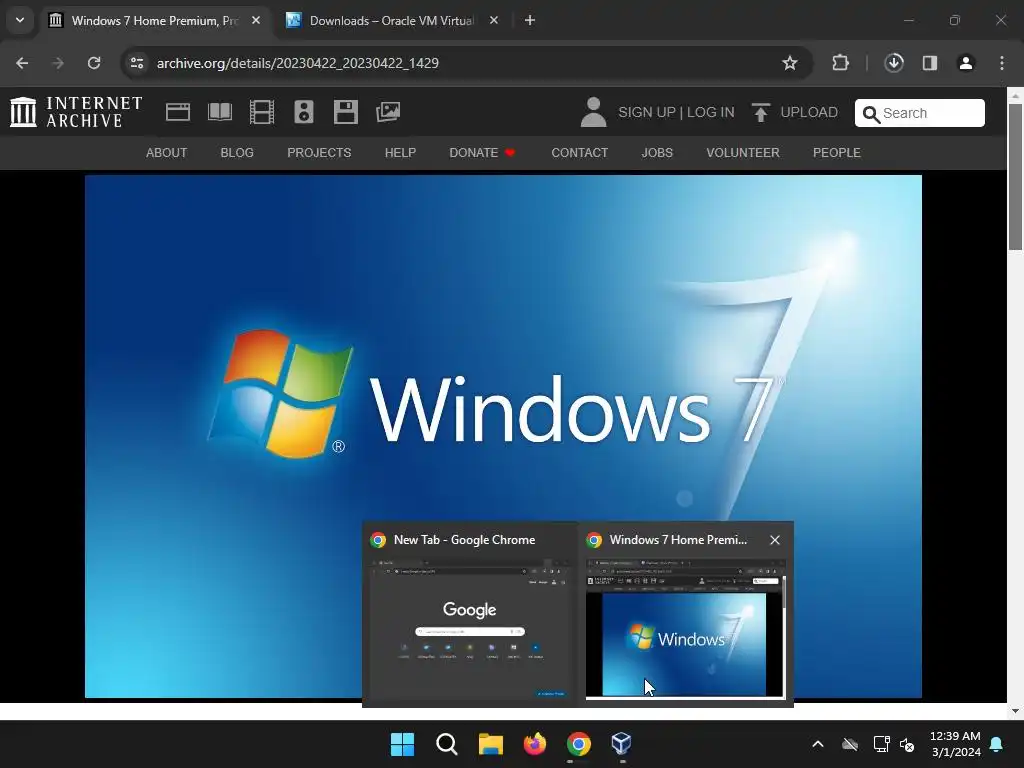Open the Images icon in Archive nav
This screenshot has height=768, width=1024.
[x=388, y=112]
